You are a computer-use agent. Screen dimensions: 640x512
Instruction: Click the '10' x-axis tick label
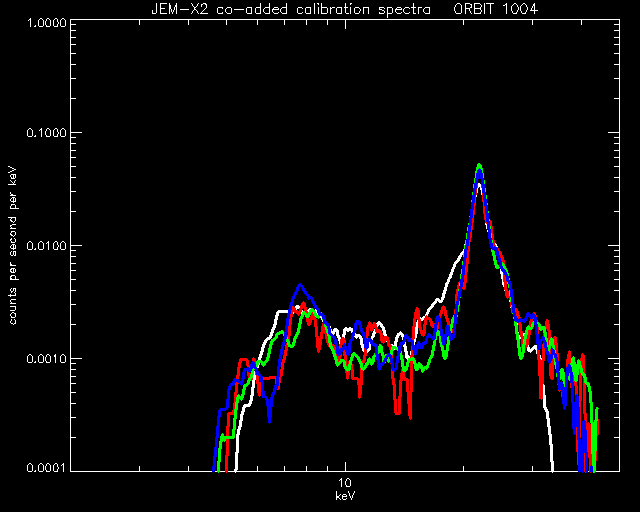[x=345, y=483]
